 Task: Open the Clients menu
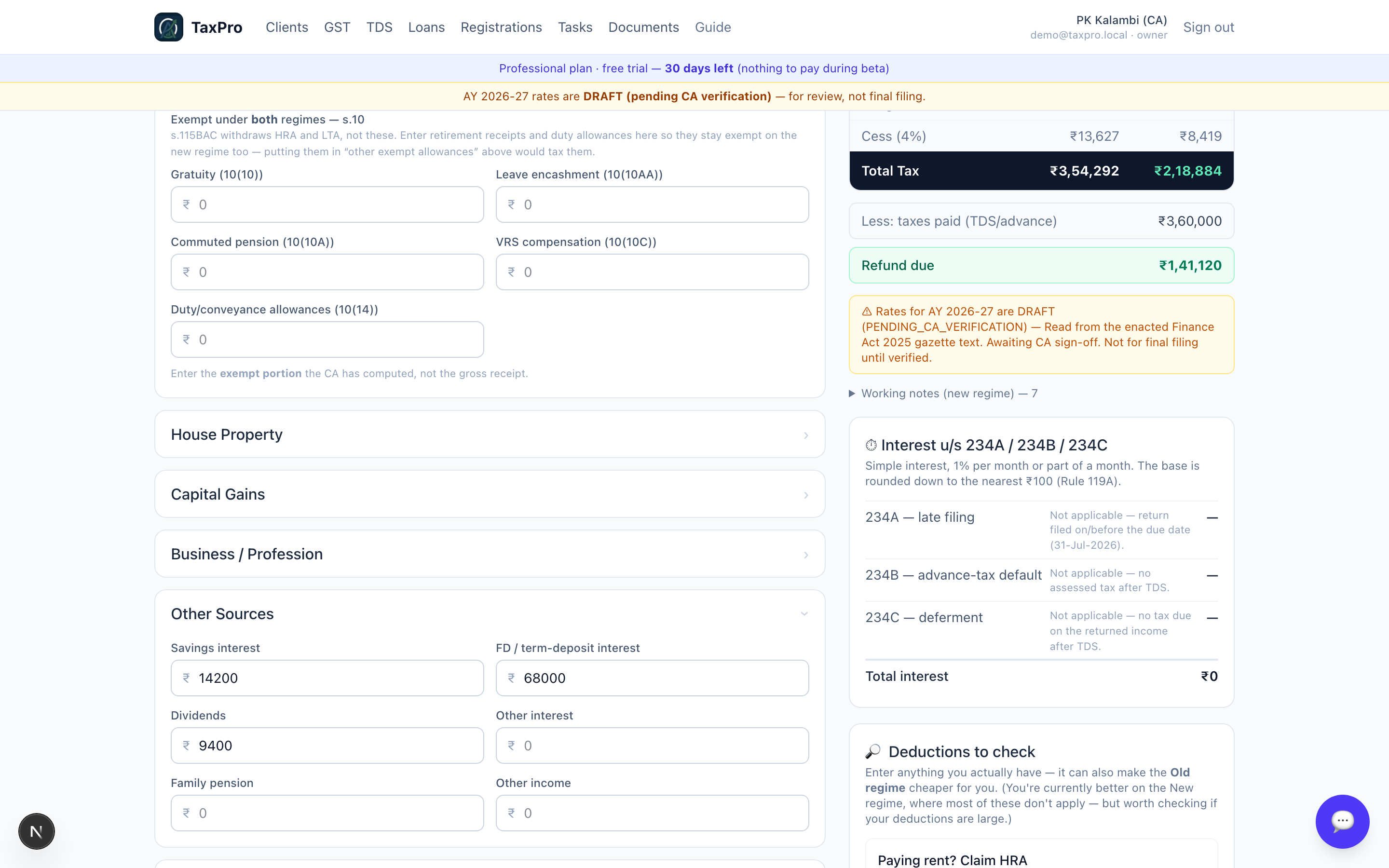pos(287,27)
